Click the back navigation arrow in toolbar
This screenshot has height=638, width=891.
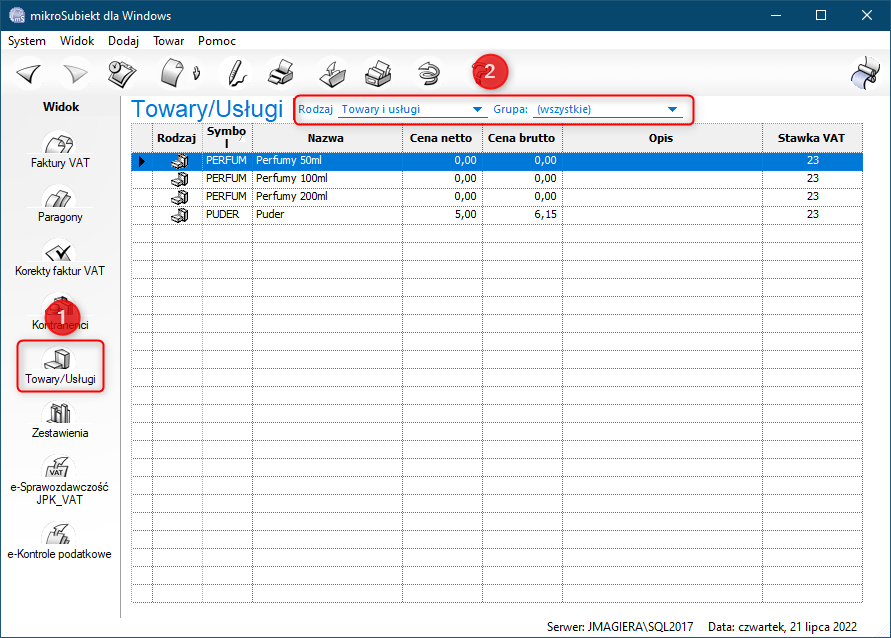click(28, 74)
